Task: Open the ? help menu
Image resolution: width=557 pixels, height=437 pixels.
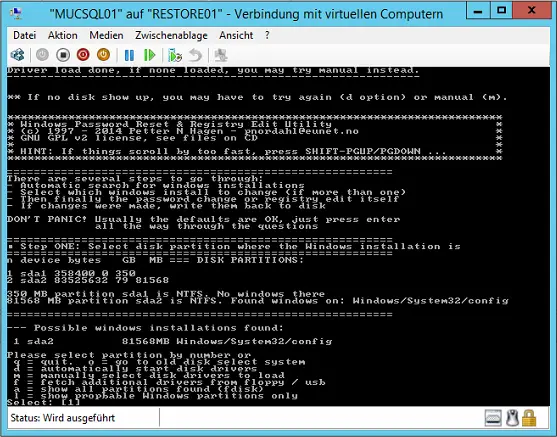Action: (x=267, y=35)
